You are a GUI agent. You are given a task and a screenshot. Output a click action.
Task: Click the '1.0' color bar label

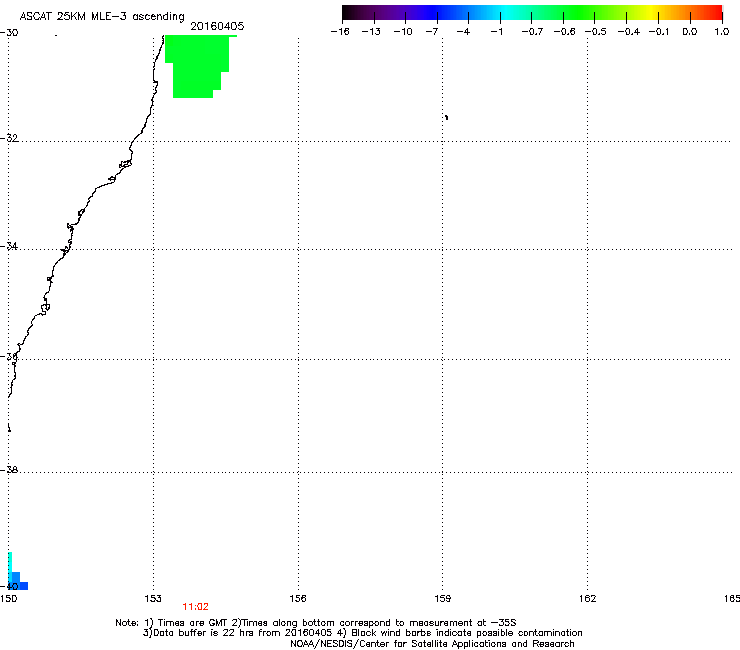722,32
